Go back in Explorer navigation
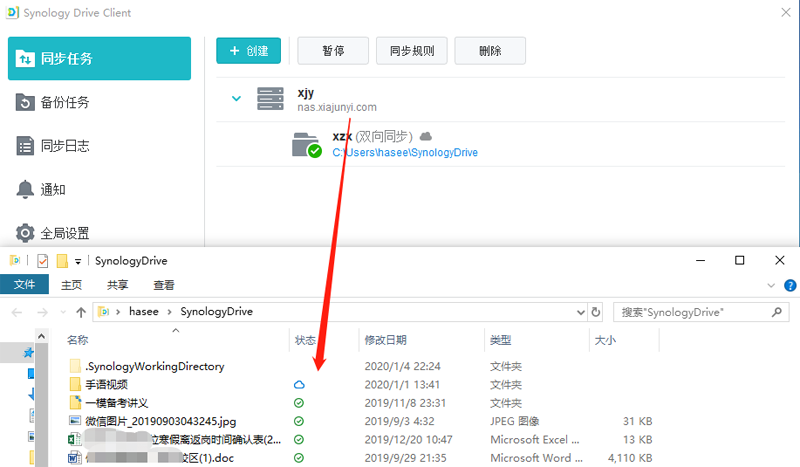The height and width of the screenshot is (467, 800). pyautogui.click(x=17, y=312)
